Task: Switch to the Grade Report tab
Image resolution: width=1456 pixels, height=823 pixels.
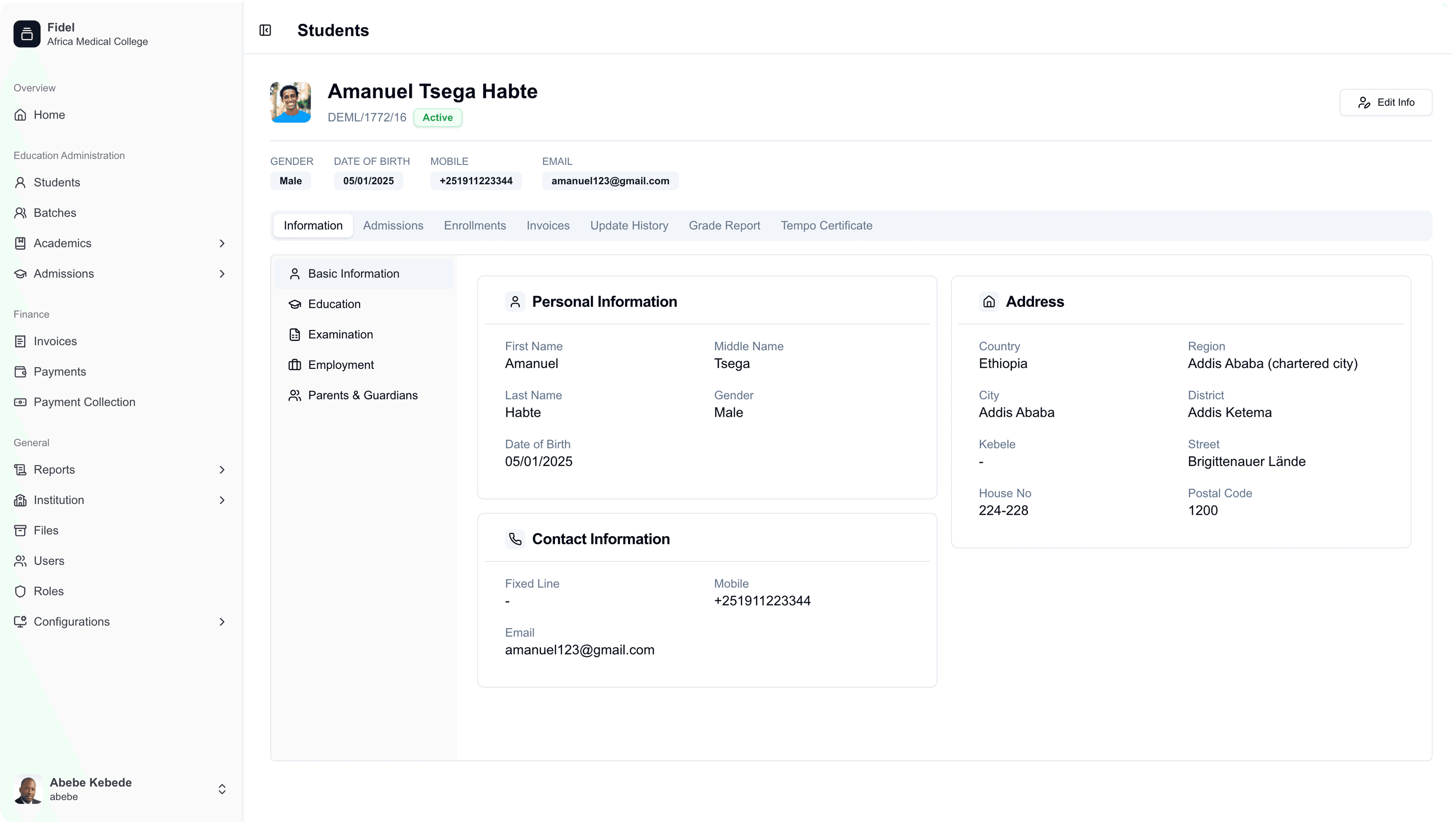Action: coord(724,225)
